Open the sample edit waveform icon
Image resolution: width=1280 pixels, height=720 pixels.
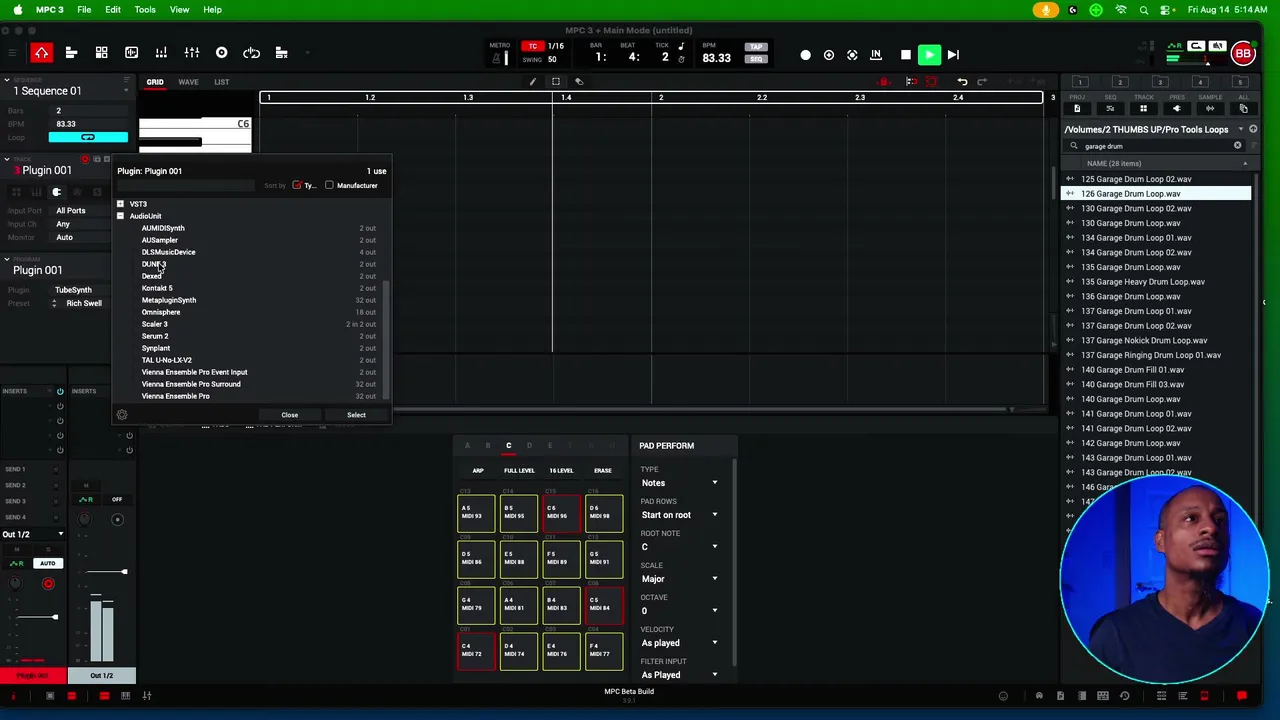coord(131,53)
